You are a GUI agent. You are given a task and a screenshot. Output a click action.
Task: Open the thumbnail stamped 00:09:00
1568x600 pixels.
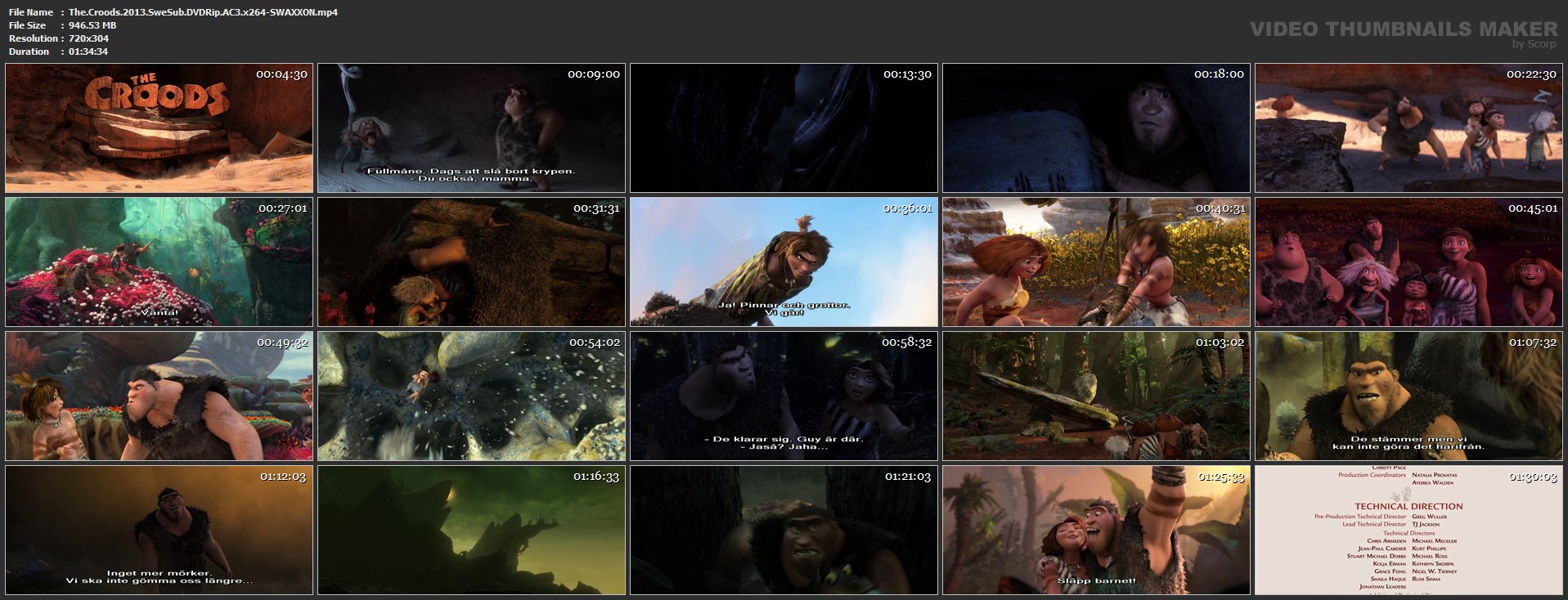click(x=471, y=128)
